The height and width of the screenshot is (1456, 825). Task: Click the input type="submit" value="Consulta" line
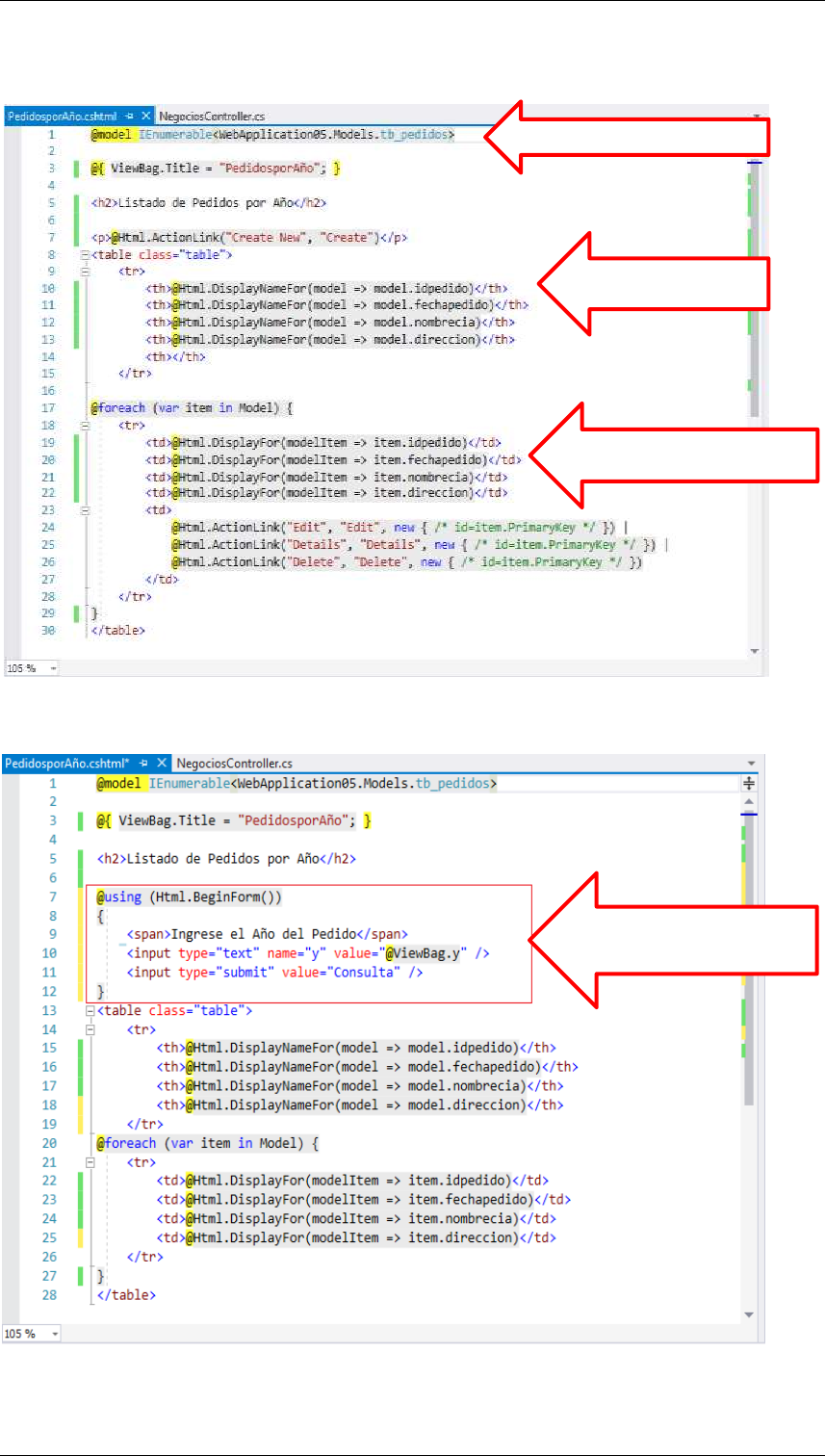(x=275, y=973)
